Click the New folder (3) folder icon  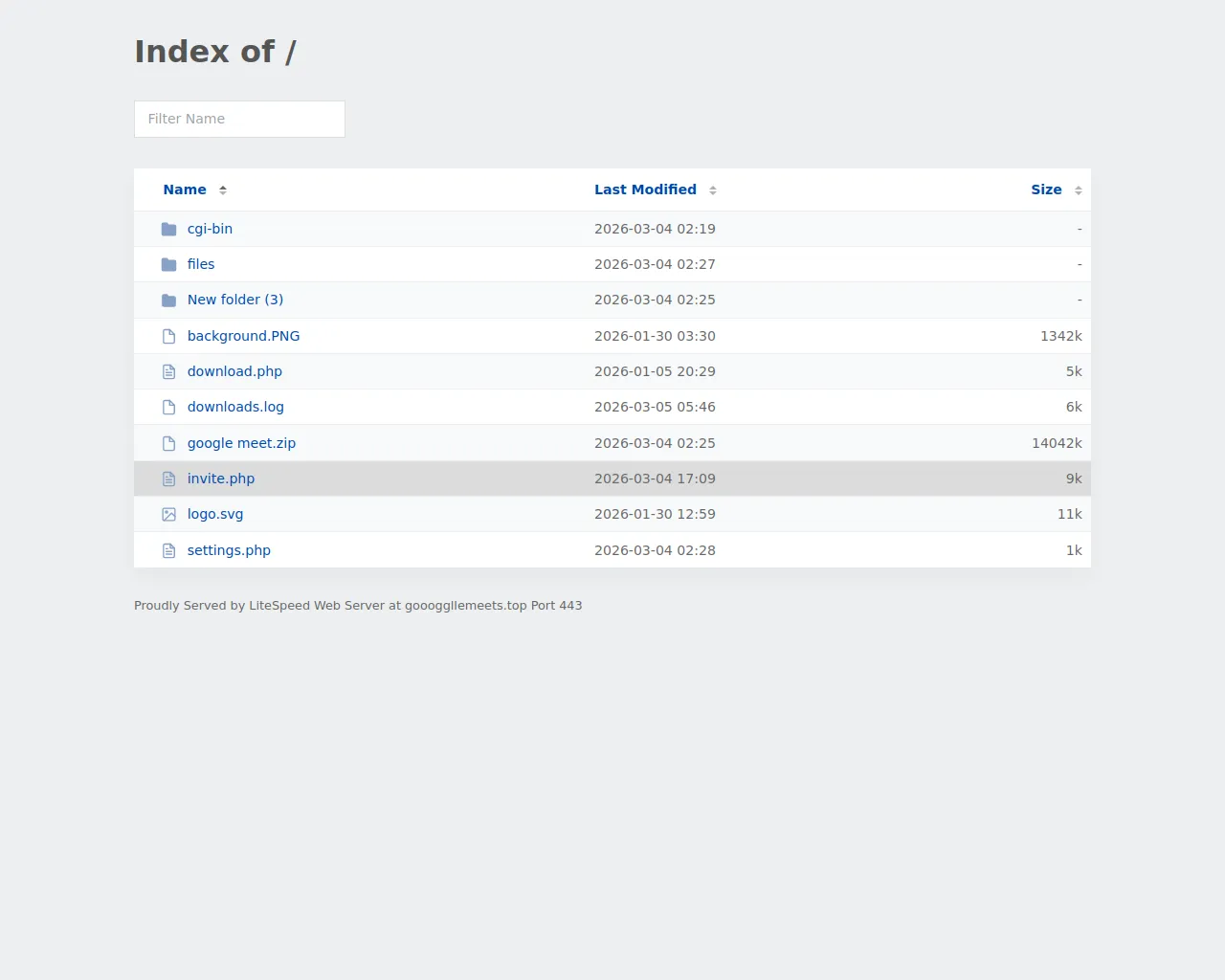pos(169,301)
